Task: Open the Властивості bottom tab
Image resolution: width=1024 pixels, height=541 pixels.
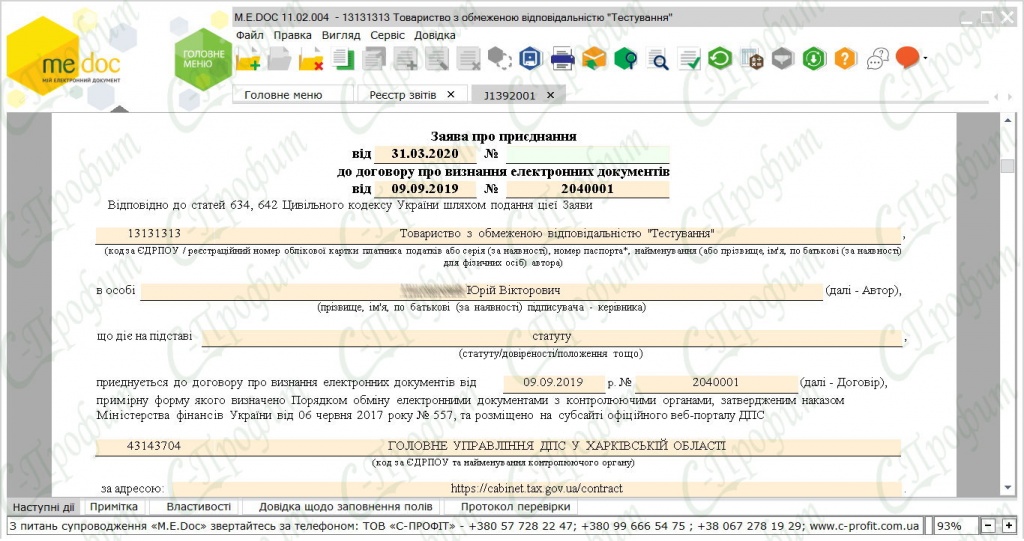Action: point(199,507)
